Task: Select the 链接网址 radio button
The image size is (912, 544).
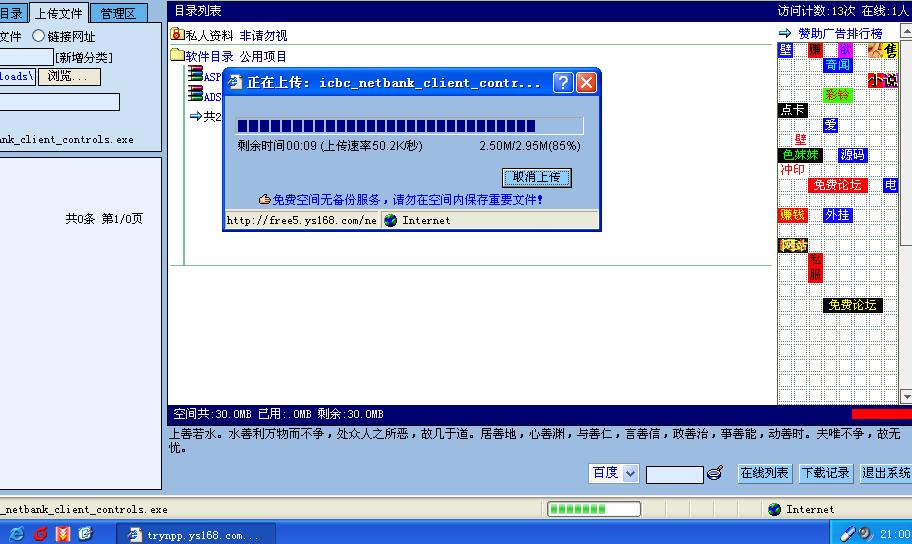Action: (x=39, y=36)
